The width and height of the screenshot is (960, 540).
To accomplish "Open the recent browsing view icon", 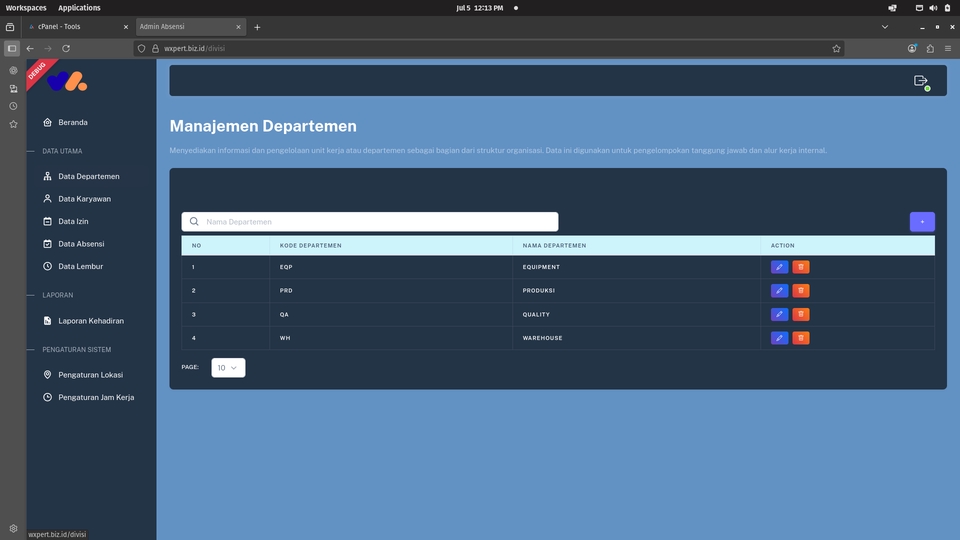I will [x=10, y=27].
